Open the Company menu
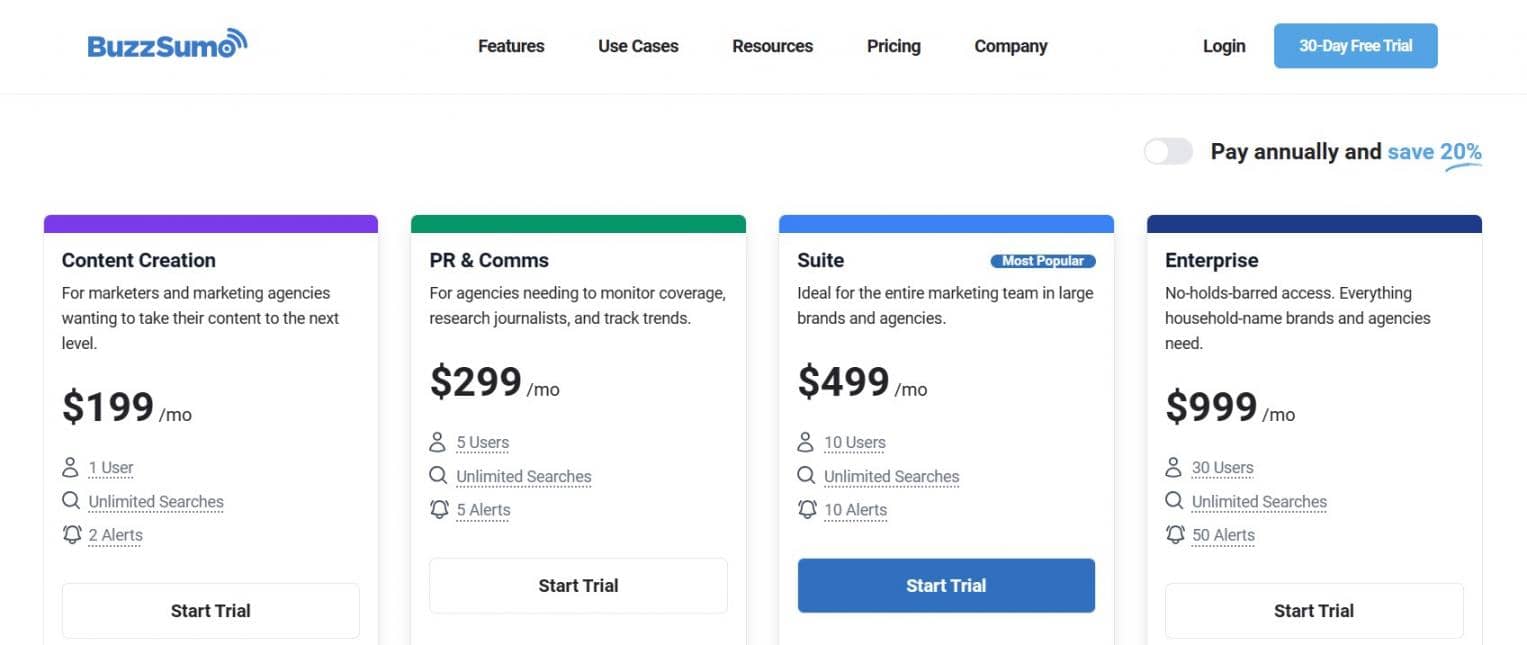This screenshot has width=1527, height=645. (1010, 46)
